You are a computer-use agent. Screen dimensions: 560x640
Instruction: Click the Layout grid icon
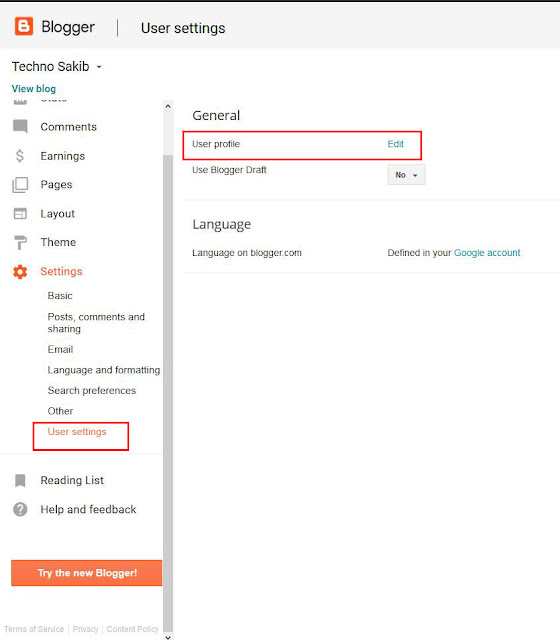click(20, 213)
